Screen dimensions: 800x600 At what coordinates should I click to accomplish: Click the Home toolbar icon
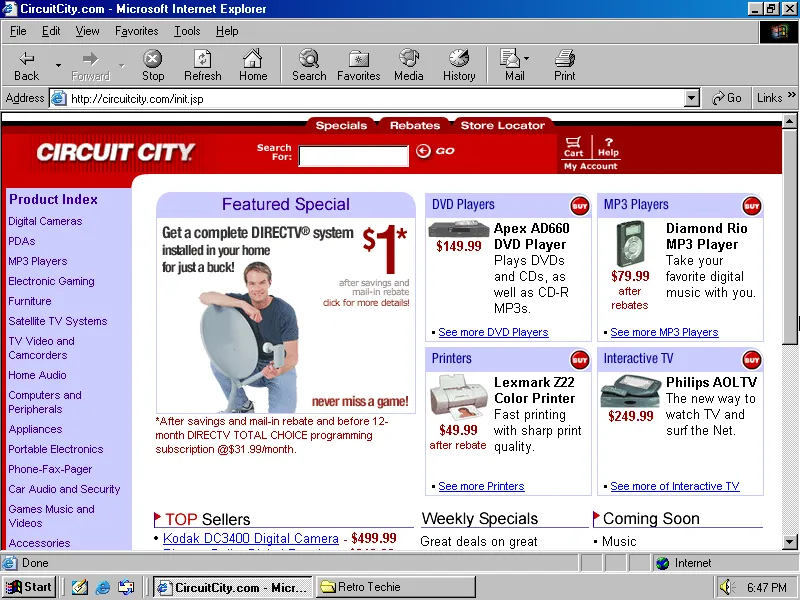point(253,65)
